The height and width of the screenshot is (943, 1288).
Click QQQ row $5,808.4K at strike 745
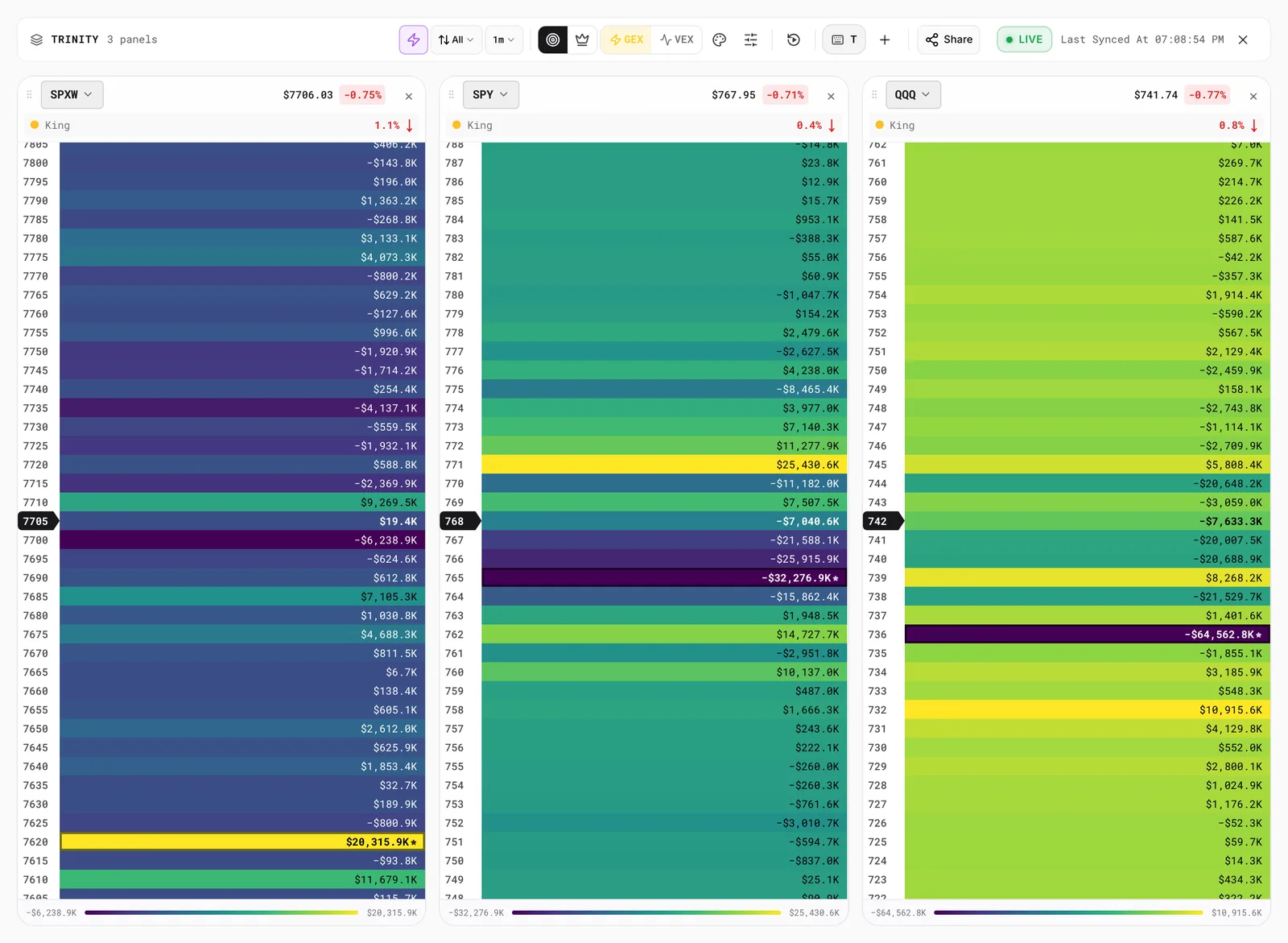click(1088, 465)
